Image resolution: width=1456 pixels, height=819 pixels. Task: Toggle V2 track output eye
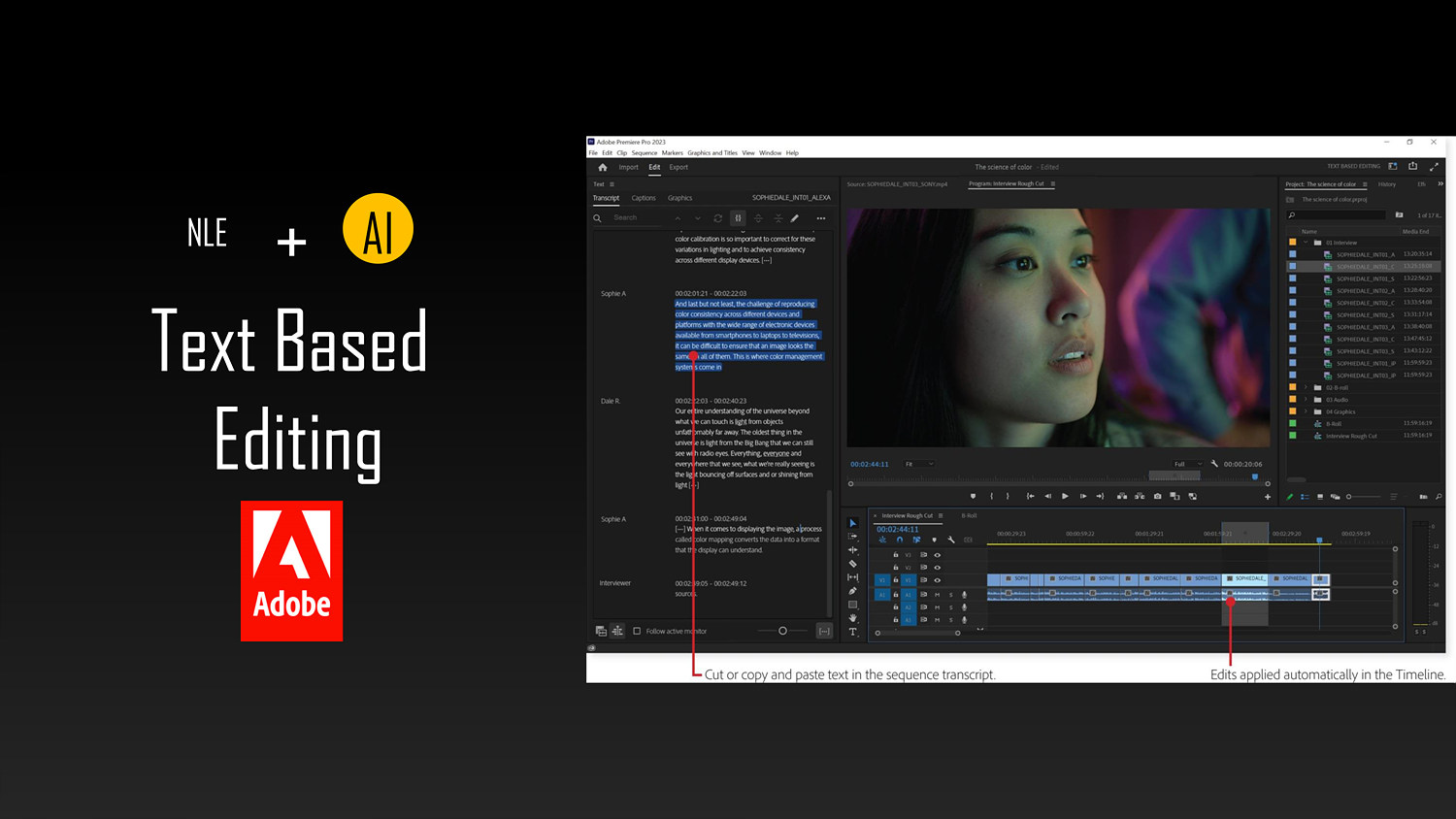pos(937,568)
